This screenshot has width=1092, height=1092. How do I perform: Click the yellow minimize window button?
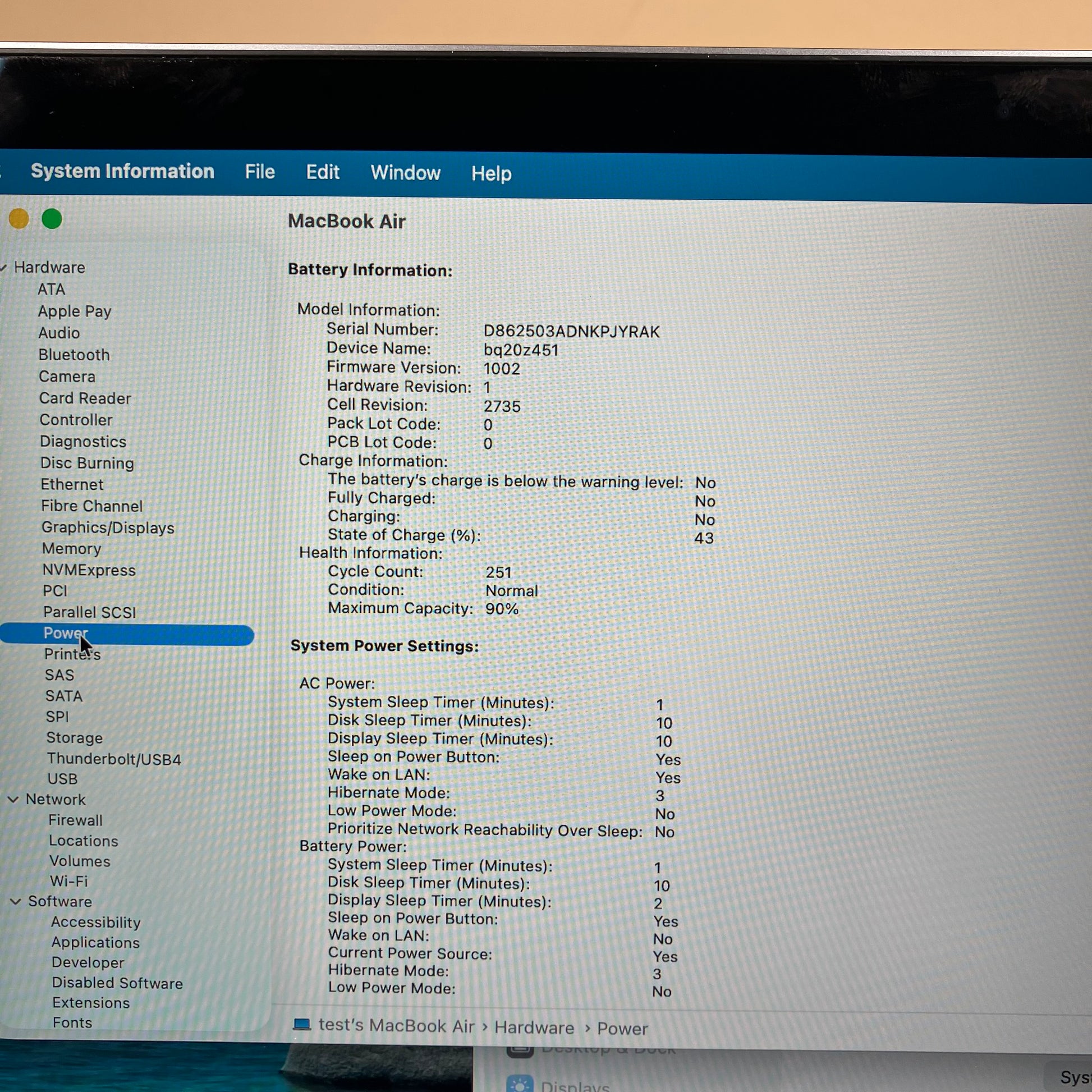click(x=19, y=219)
